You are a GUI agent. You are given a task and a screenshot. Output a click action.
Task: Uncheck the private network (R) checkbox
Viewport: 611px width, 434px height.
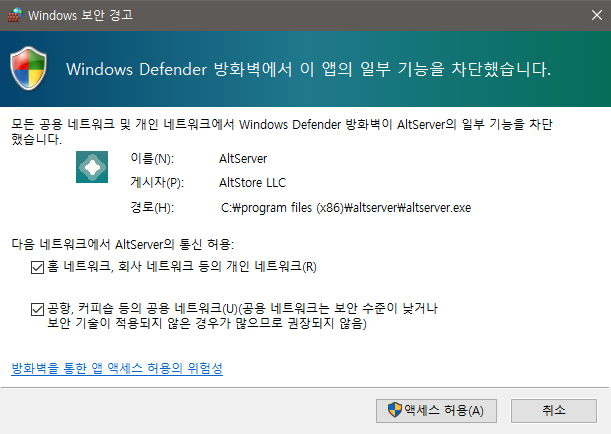coord(37,268)
